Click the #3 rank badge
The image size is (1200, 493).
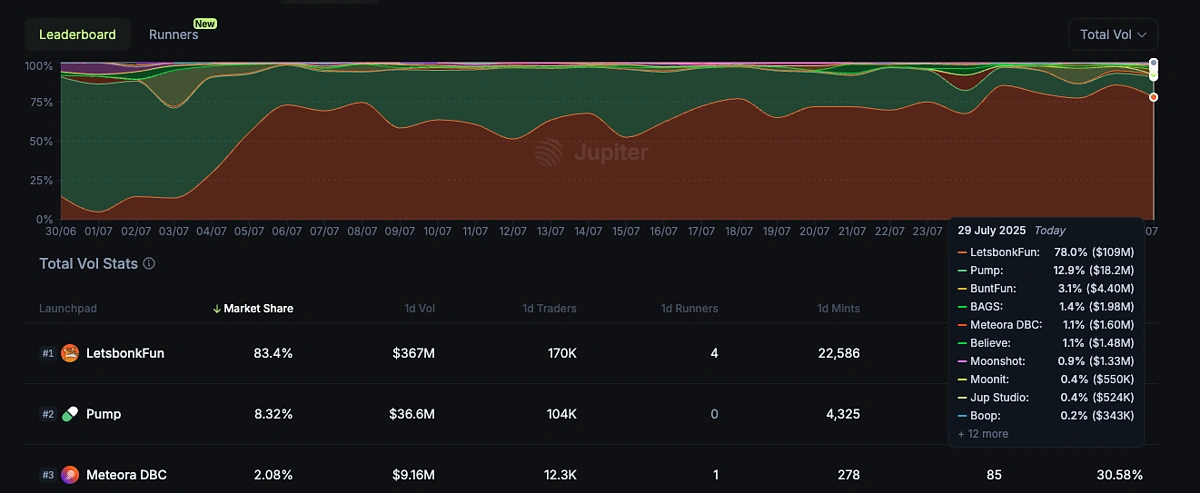[47, 475]
